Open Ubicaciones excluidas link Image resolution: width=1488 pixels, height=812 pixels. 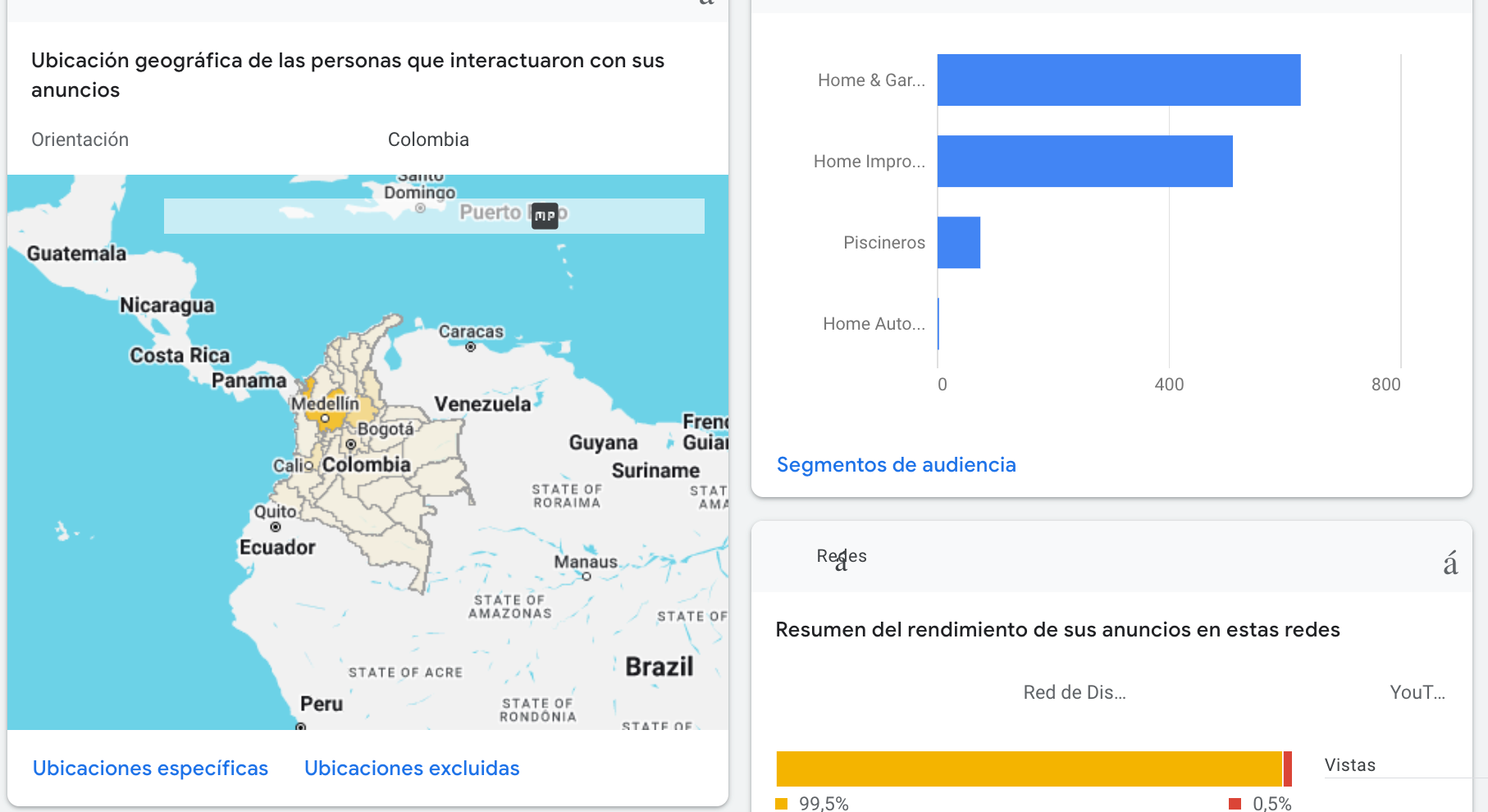pyautogui.click(x=412, y=769)
